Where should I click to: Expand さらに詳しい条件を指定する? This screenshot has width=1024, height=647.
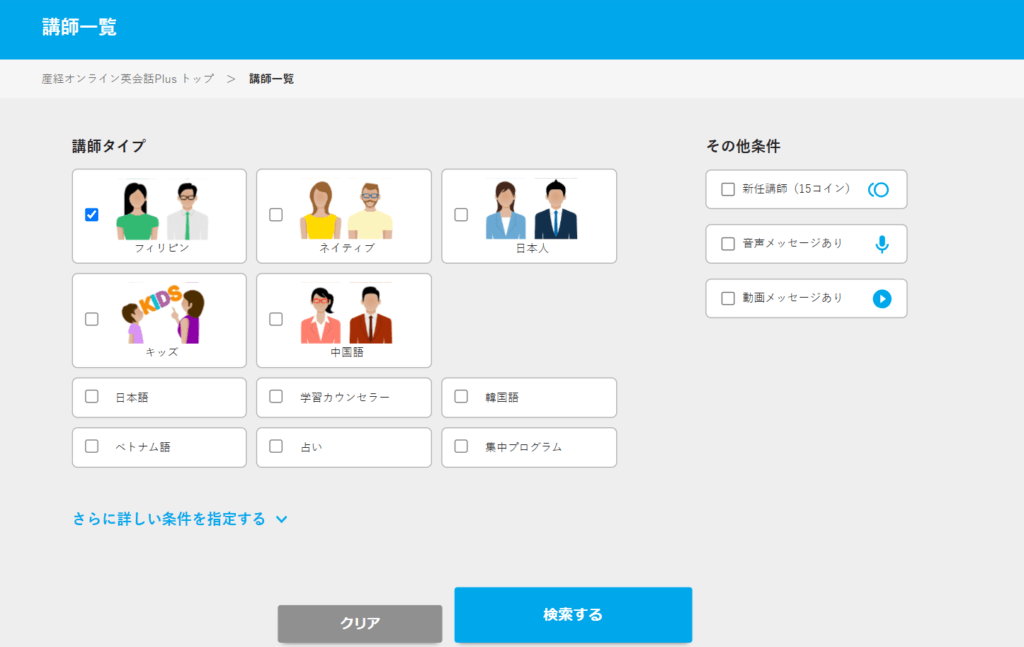point(169,519)
